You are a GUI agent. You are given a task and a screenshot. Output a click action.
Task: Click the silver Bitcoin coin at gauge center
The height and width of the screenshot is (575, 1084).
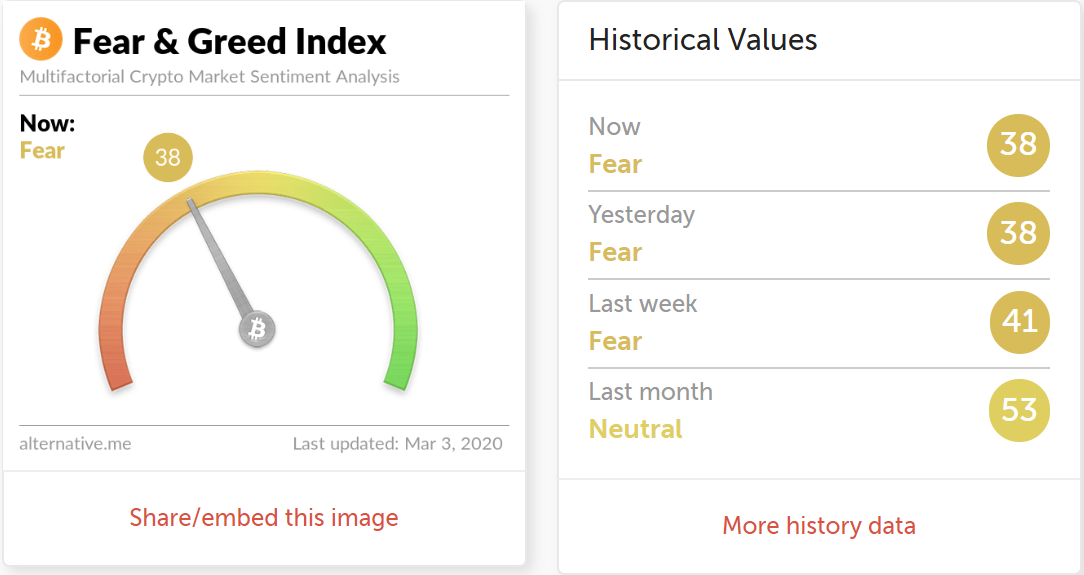[257, 329]
